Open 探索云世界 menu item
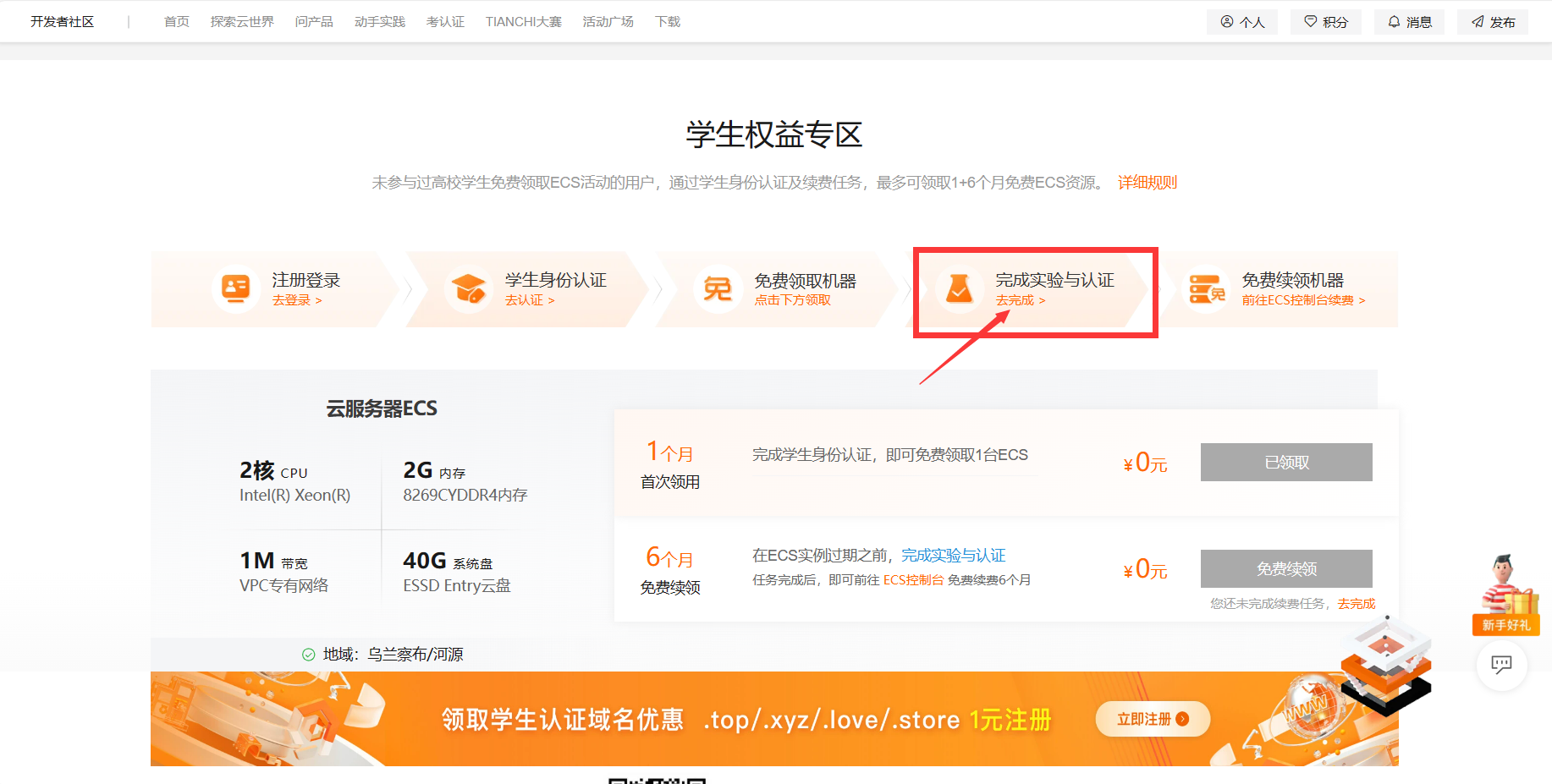1552x784 pixels. 242,22
